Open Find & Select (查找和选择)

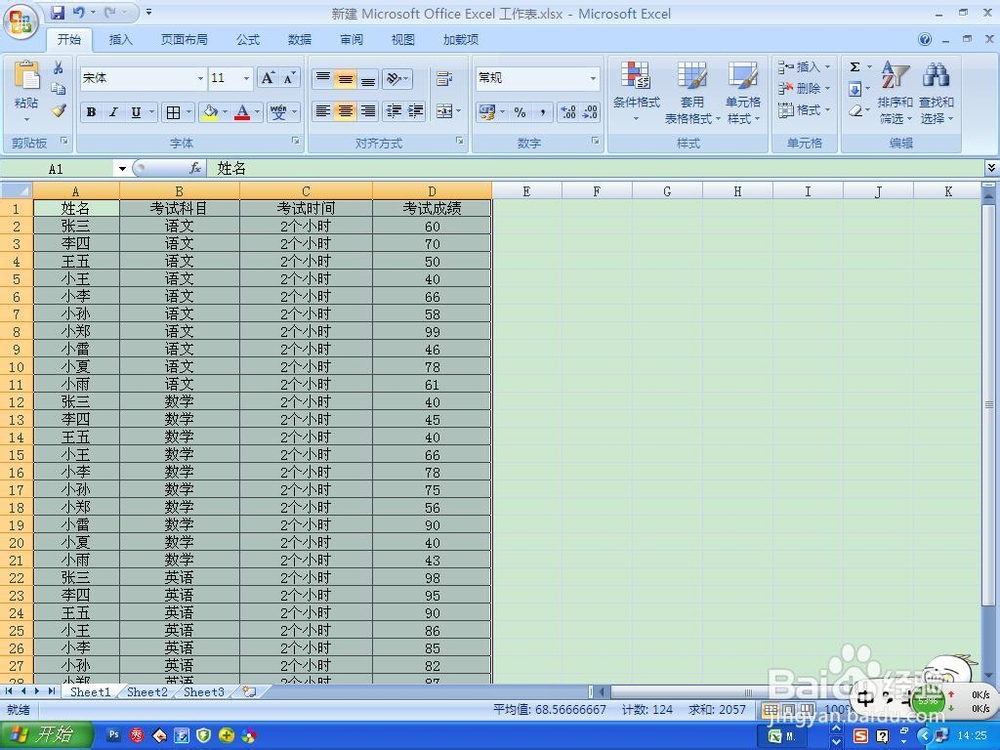936,91
